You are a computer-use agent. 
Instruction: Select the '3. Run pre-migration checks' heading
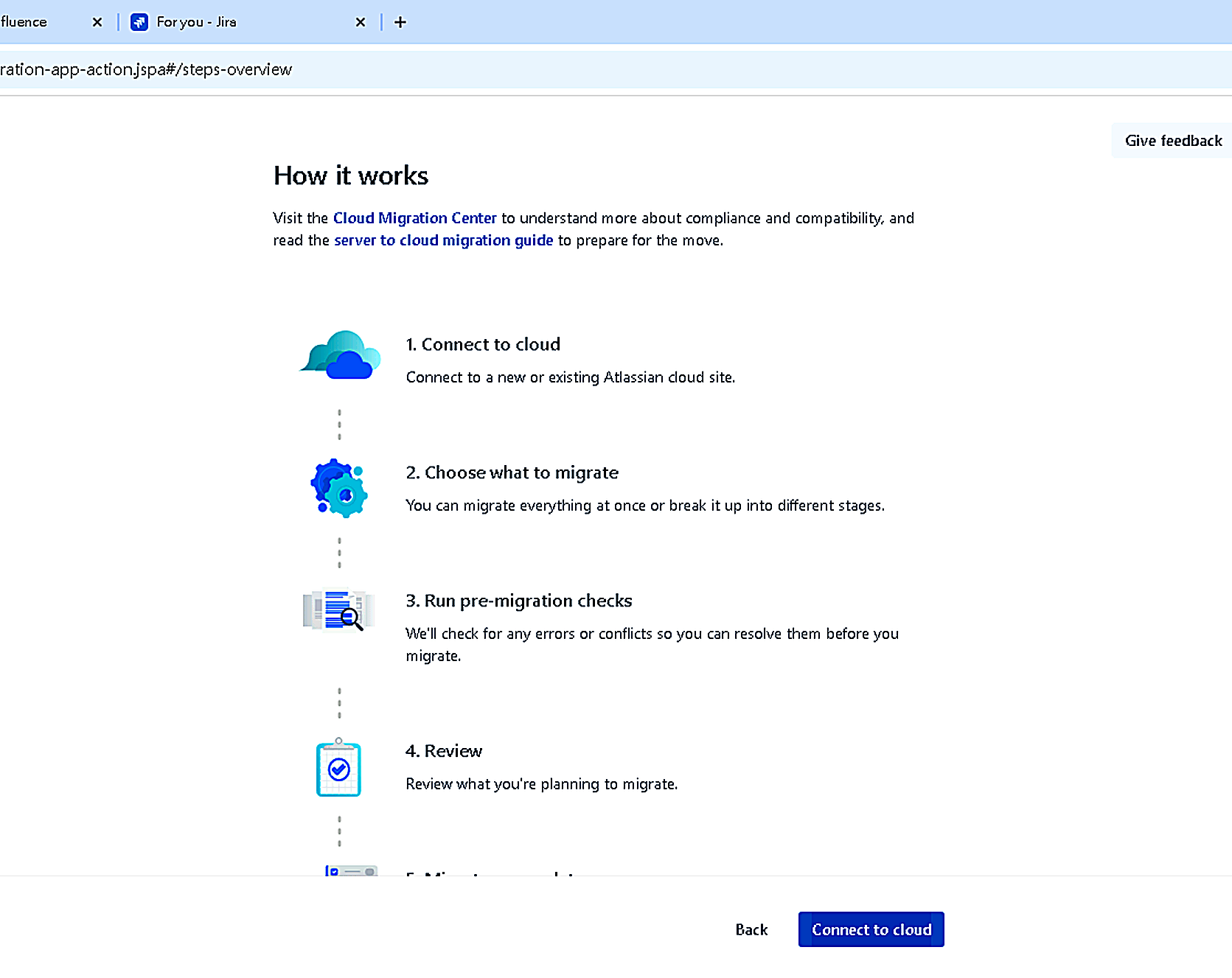pos(518,601)
